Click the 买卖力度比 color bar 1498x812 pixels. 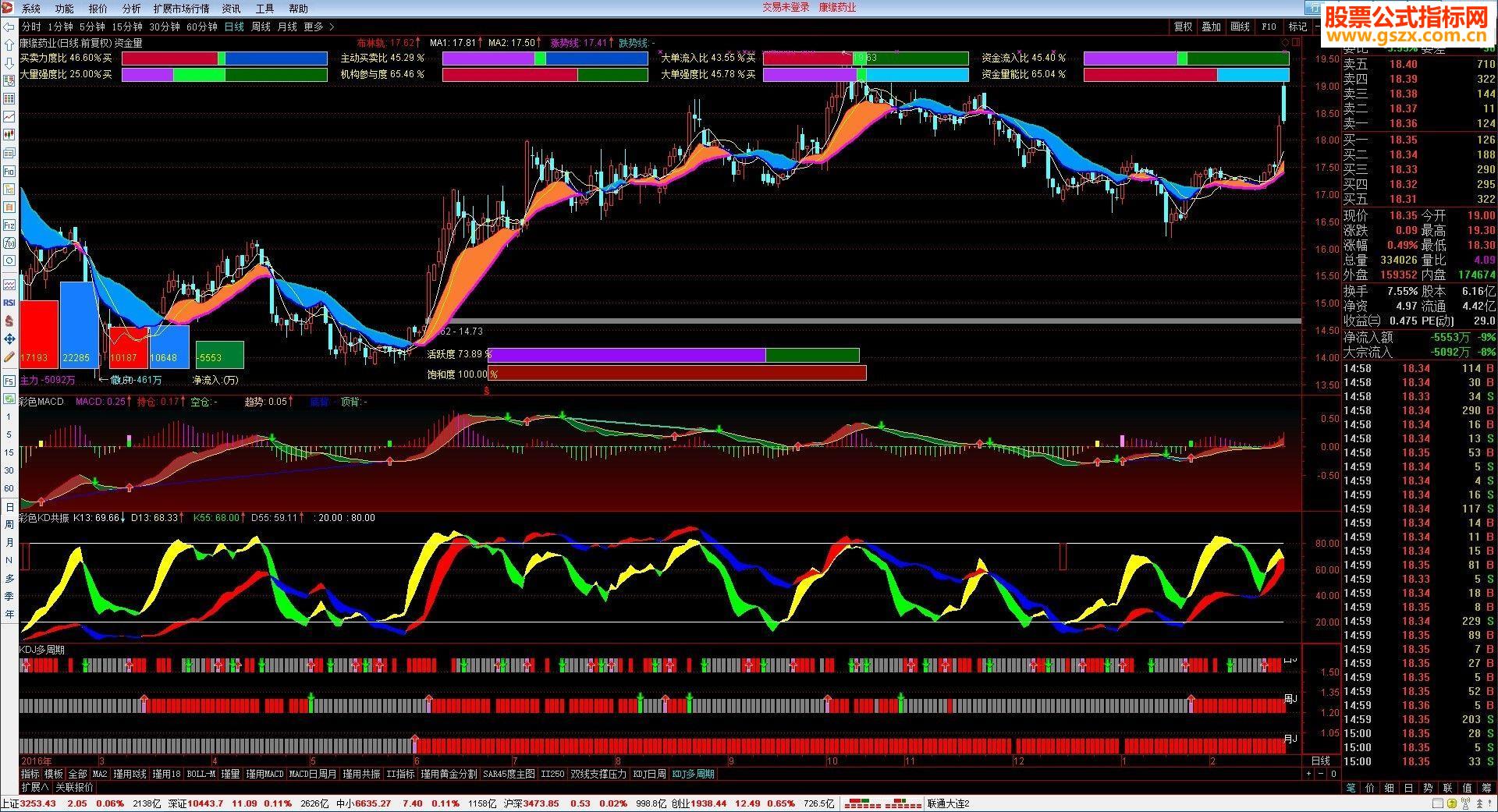pyautogui.click(x=225, y=59)
